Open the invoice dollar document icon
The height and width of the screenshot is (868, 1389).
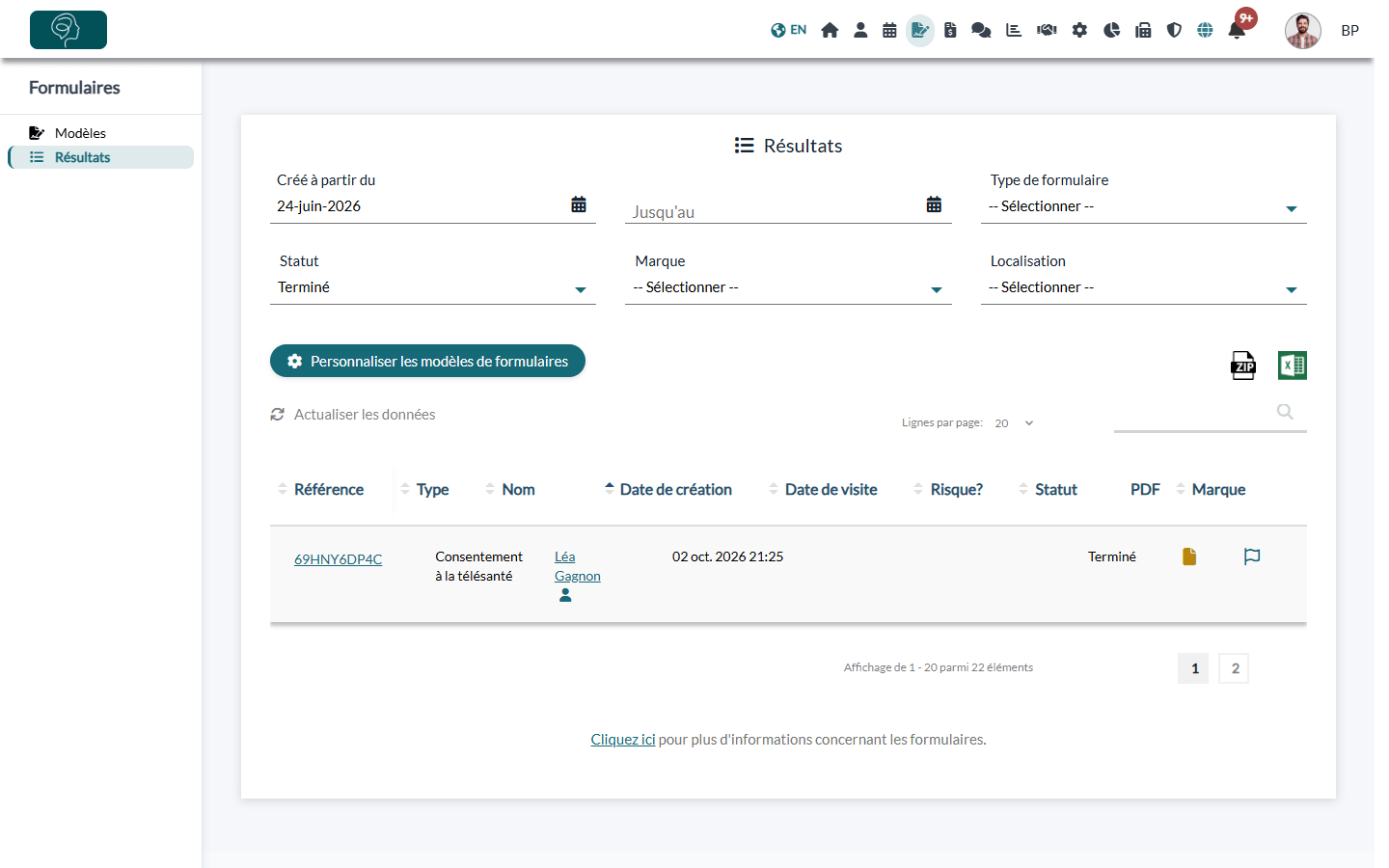coord(950,30)
